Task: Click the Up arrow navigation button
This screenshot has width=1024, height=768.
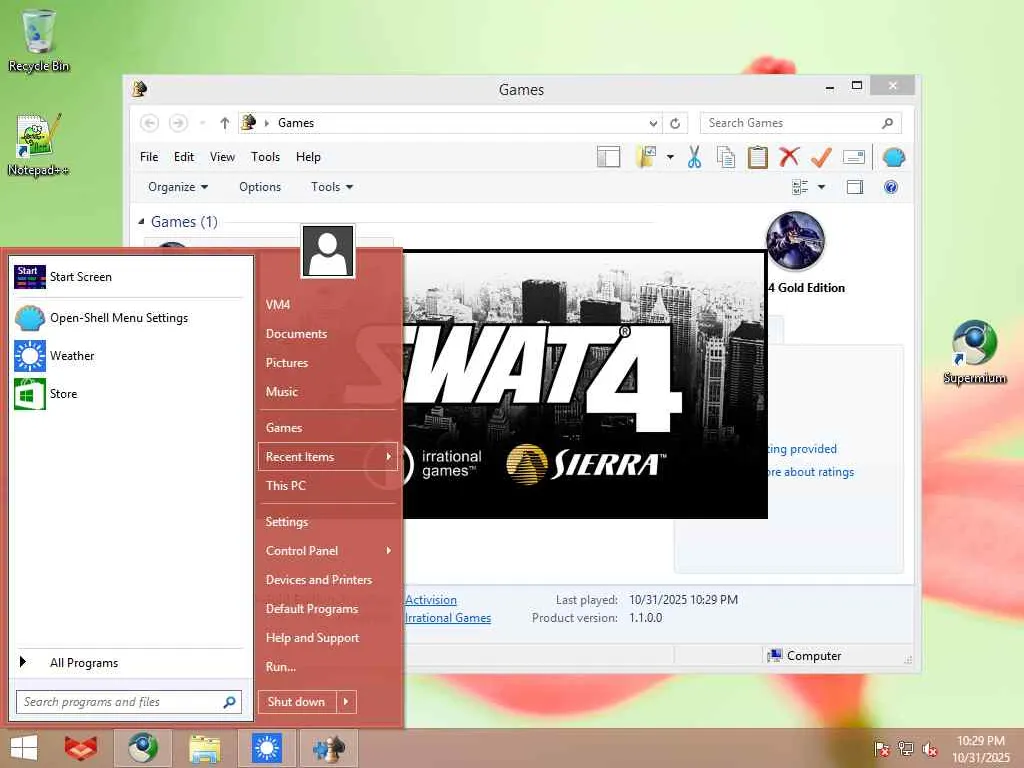Action: point(225,123)
